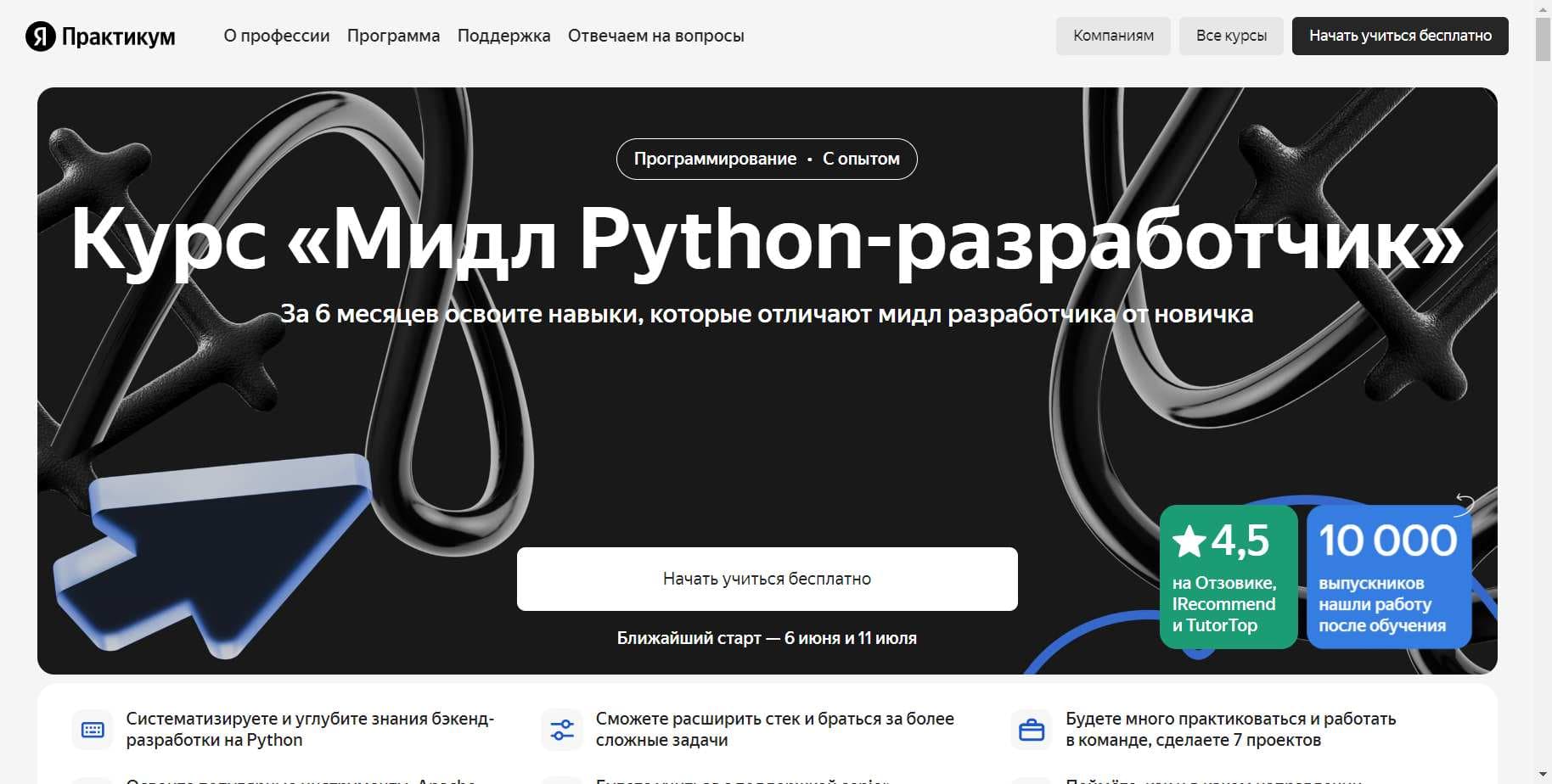Viewport: 1552px width, 784px height.
Task: Open the 'О профессии' navigation section
Action: coord(277,36)
